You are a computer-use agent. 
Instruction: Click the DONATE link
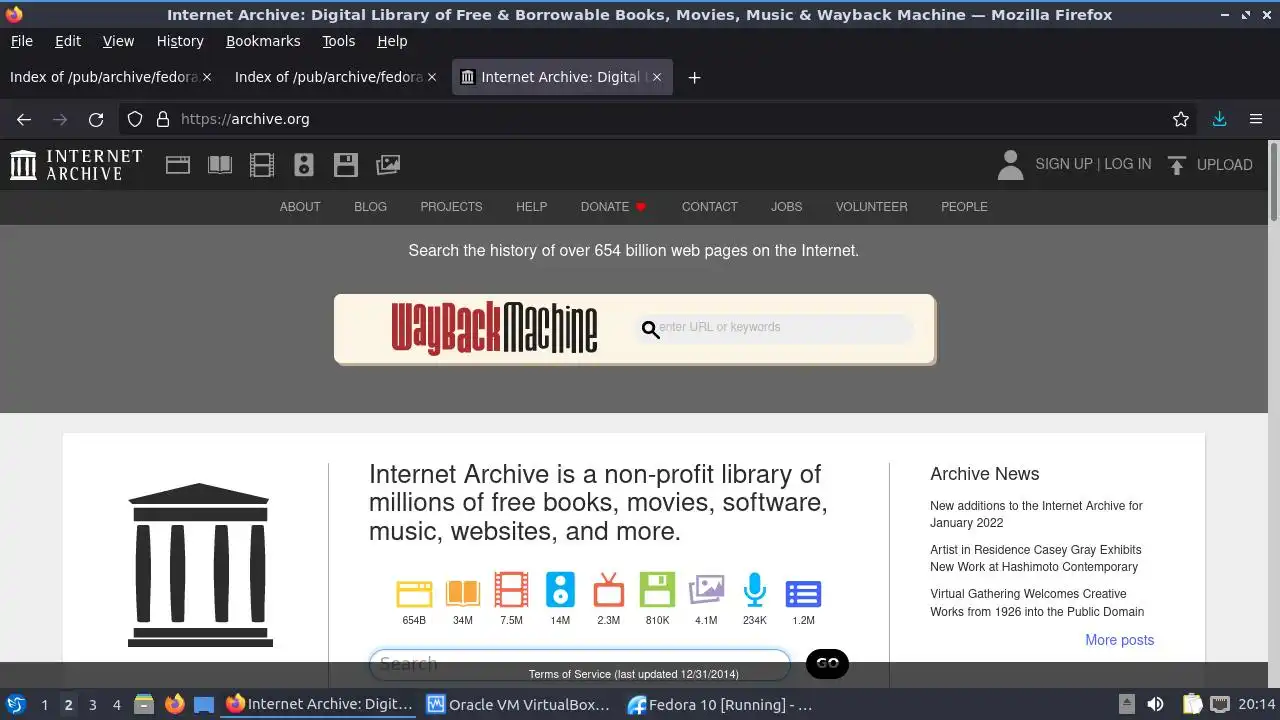pos(614,207)
